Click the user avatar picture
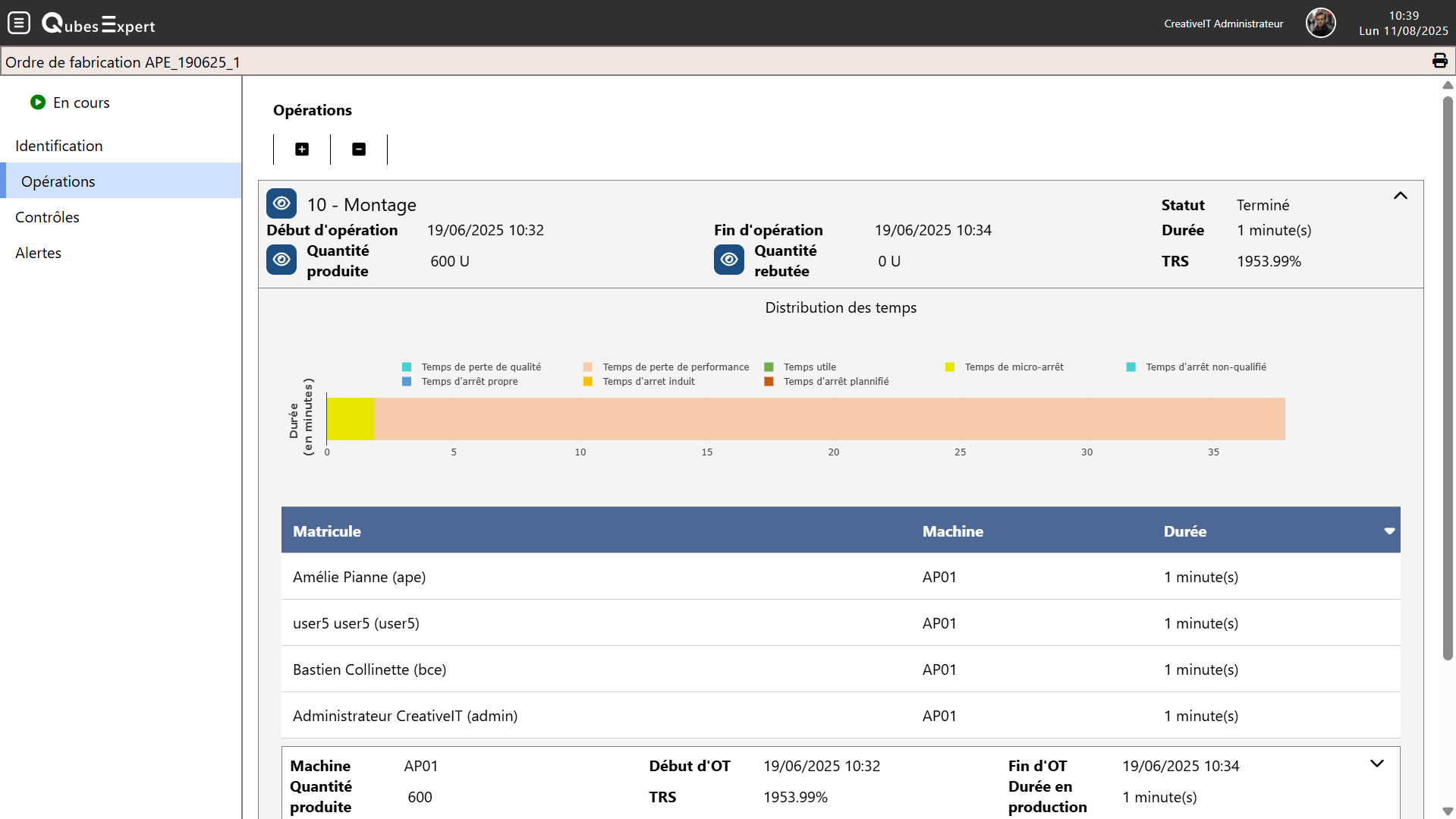 point(1320,23)
